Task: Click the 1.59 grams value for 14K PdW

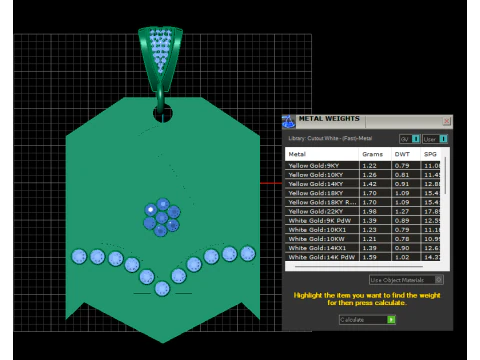Action: 369,257
